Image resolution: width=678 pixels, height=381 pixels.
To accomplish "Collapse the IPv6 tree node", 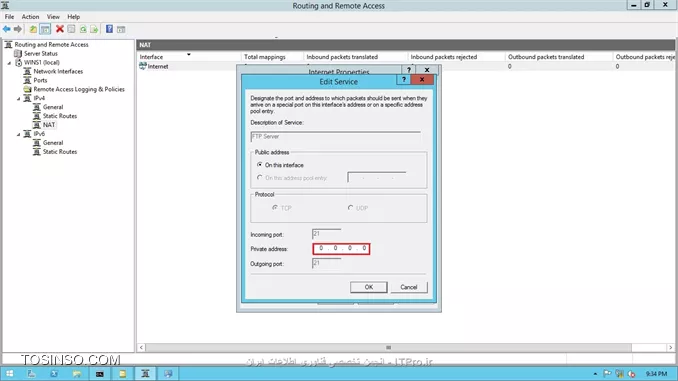I will (19, 134).
